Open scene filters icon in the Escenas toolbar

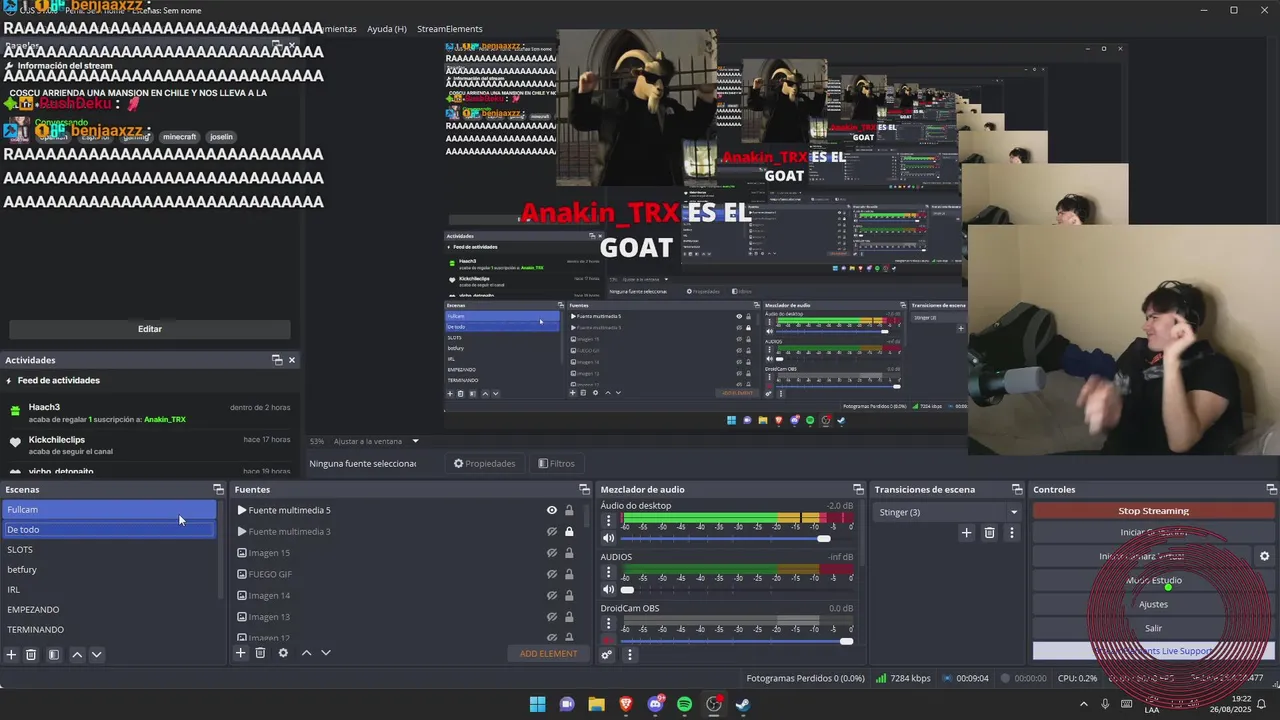tap(54, 654)
